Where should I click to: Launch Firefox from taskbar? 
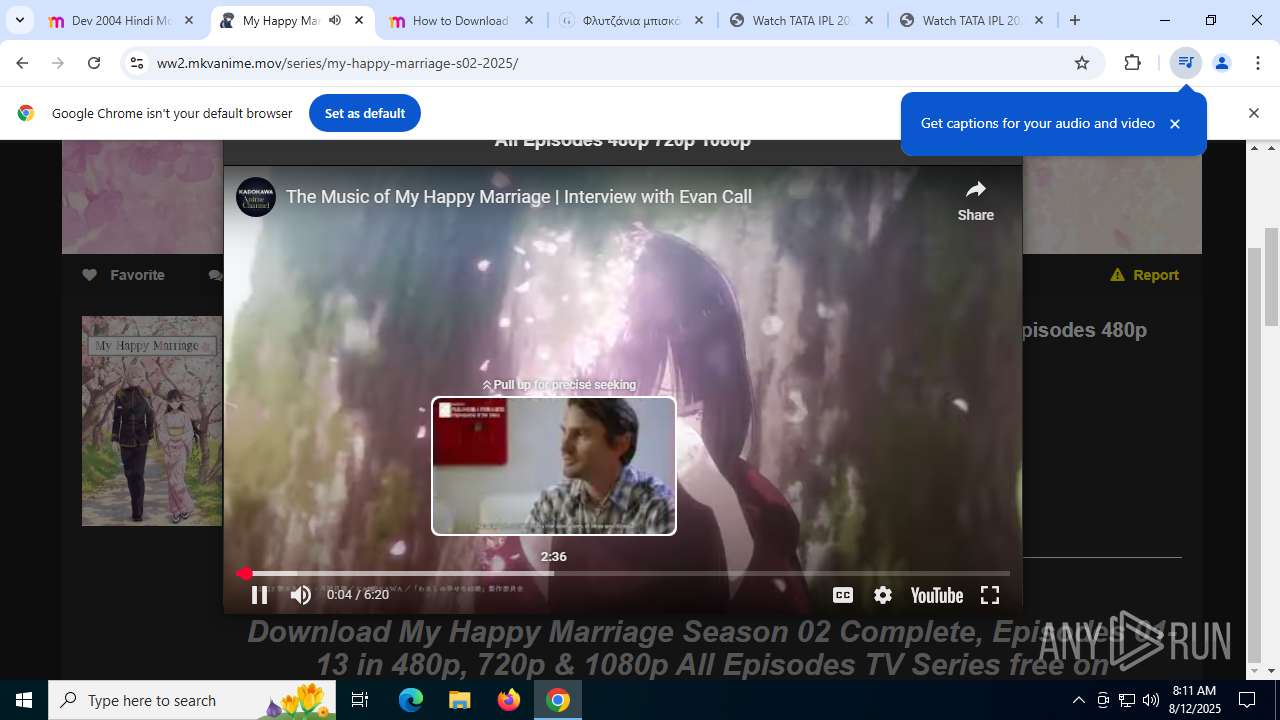509,700
